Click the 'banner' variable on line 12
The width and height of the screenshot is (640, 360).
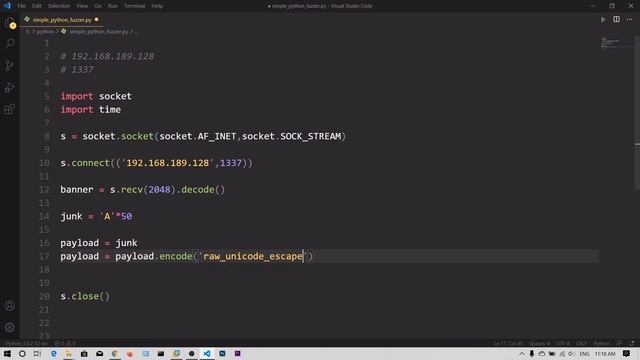(77, 189)
